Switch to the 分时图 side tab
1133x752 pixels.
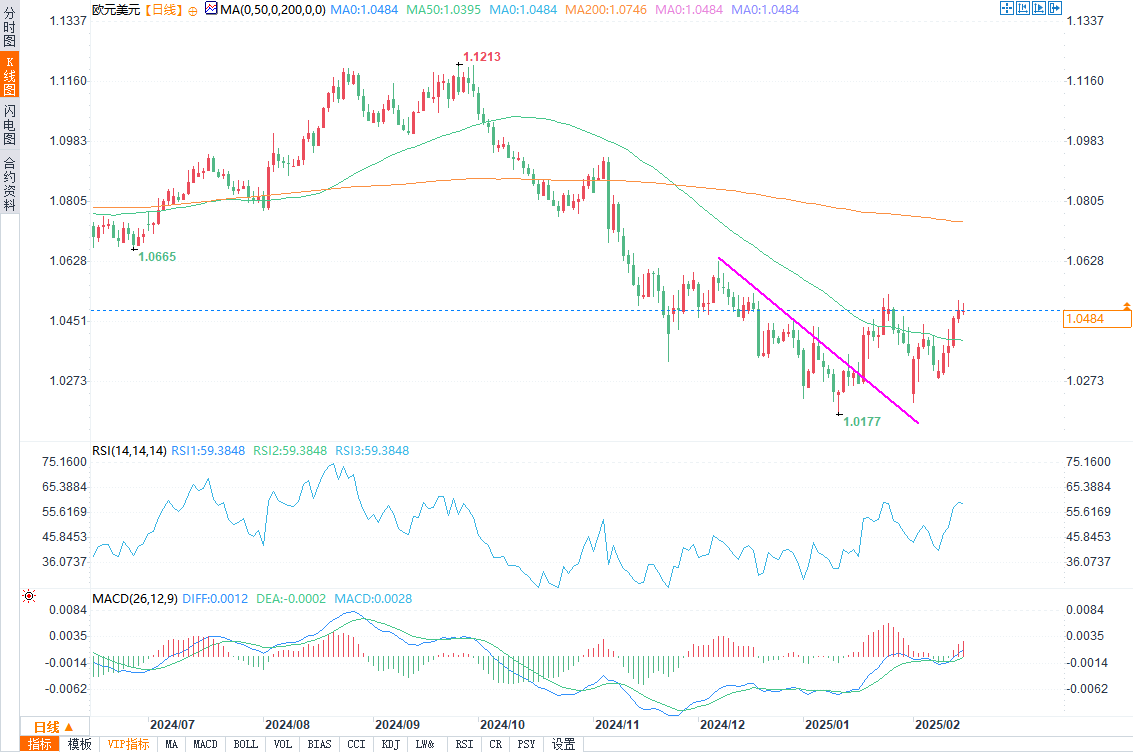[x=9, y=27]
